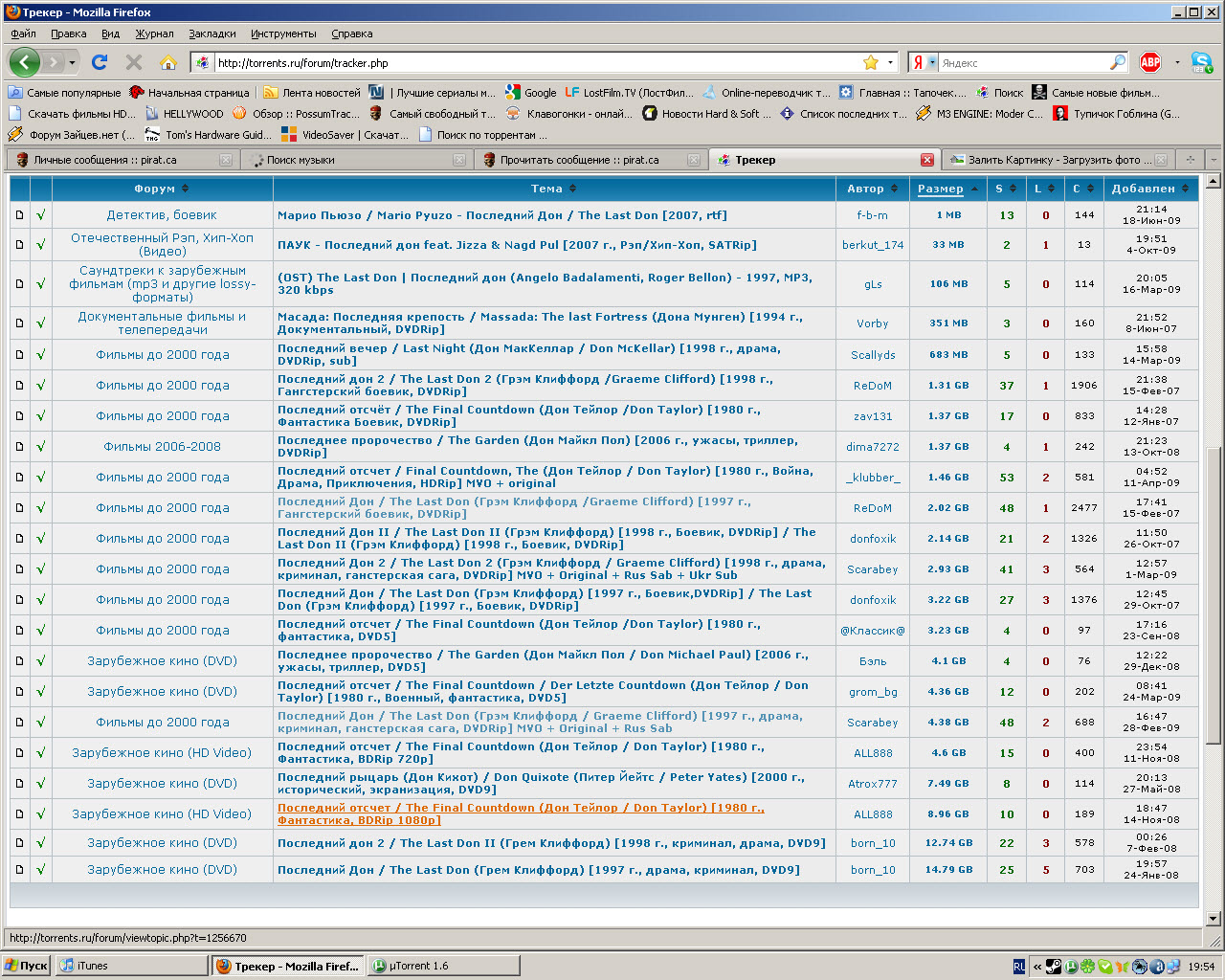1225x980 pixels.
Task: Open the toolbar dropdown arrow beside Adblock Plus
Action: click(1177, 62)
